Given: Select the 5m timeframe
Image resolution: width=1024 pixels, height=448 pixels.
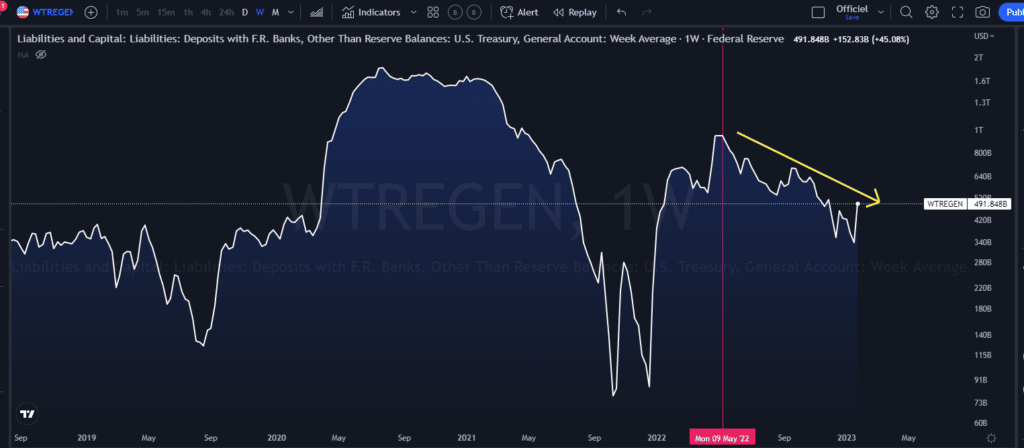Looking at the screenshot, I should 142,12.
